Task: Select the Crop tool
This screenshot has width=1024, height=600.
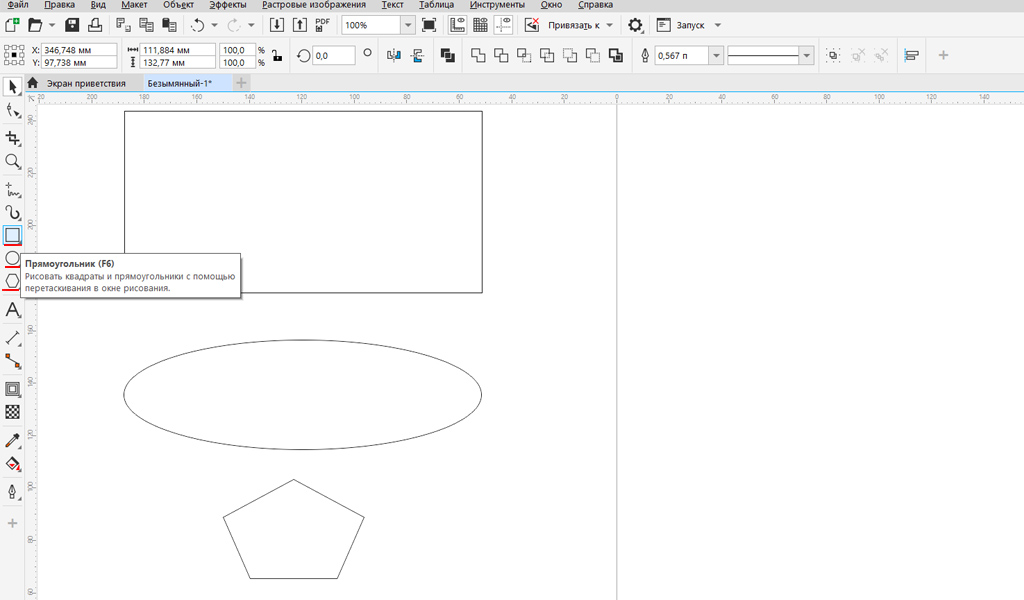Action: pyautogui.click(x=13, y=137)
